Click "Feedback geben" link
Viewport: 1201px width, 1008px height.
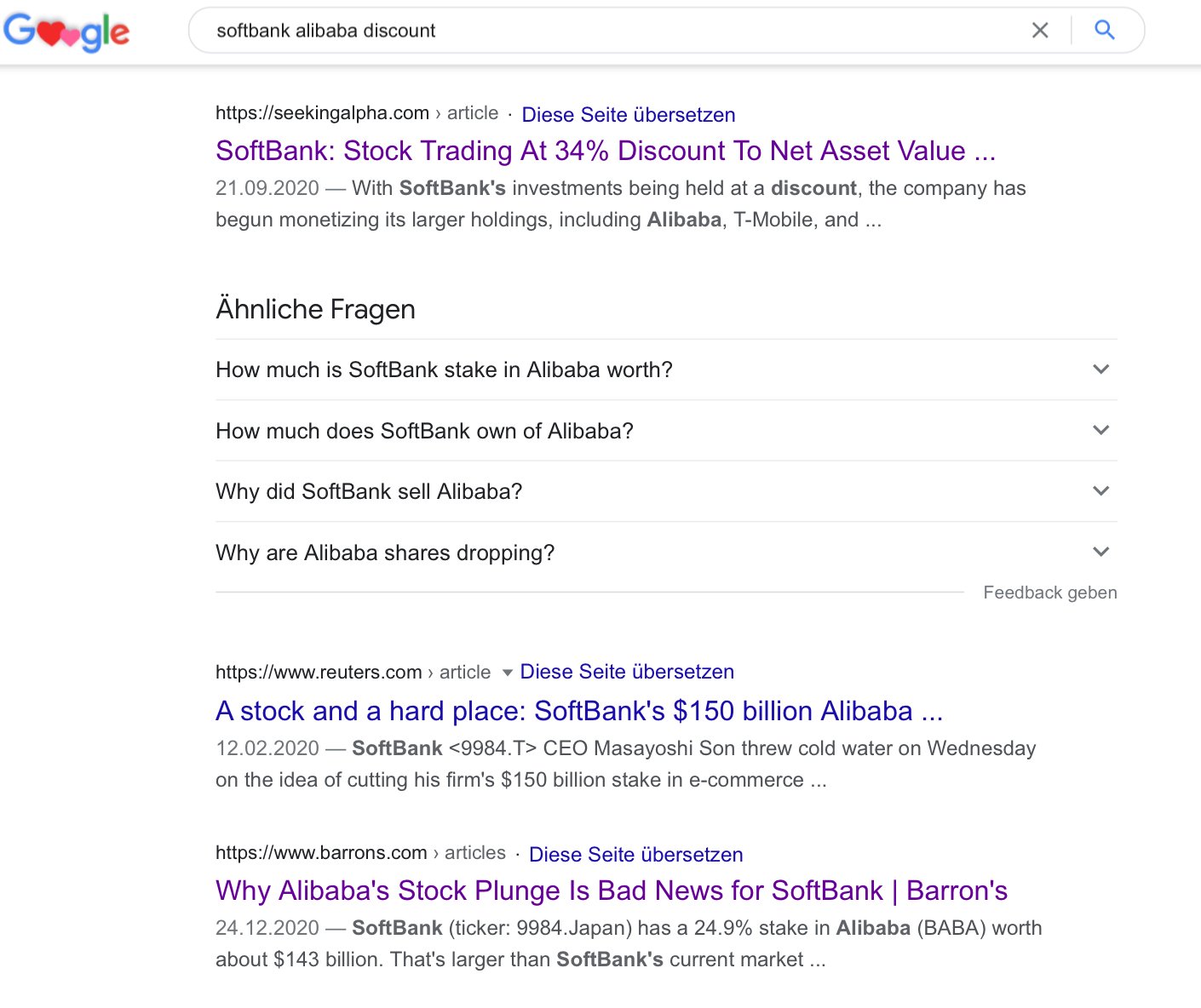[x=1049, y=593]
